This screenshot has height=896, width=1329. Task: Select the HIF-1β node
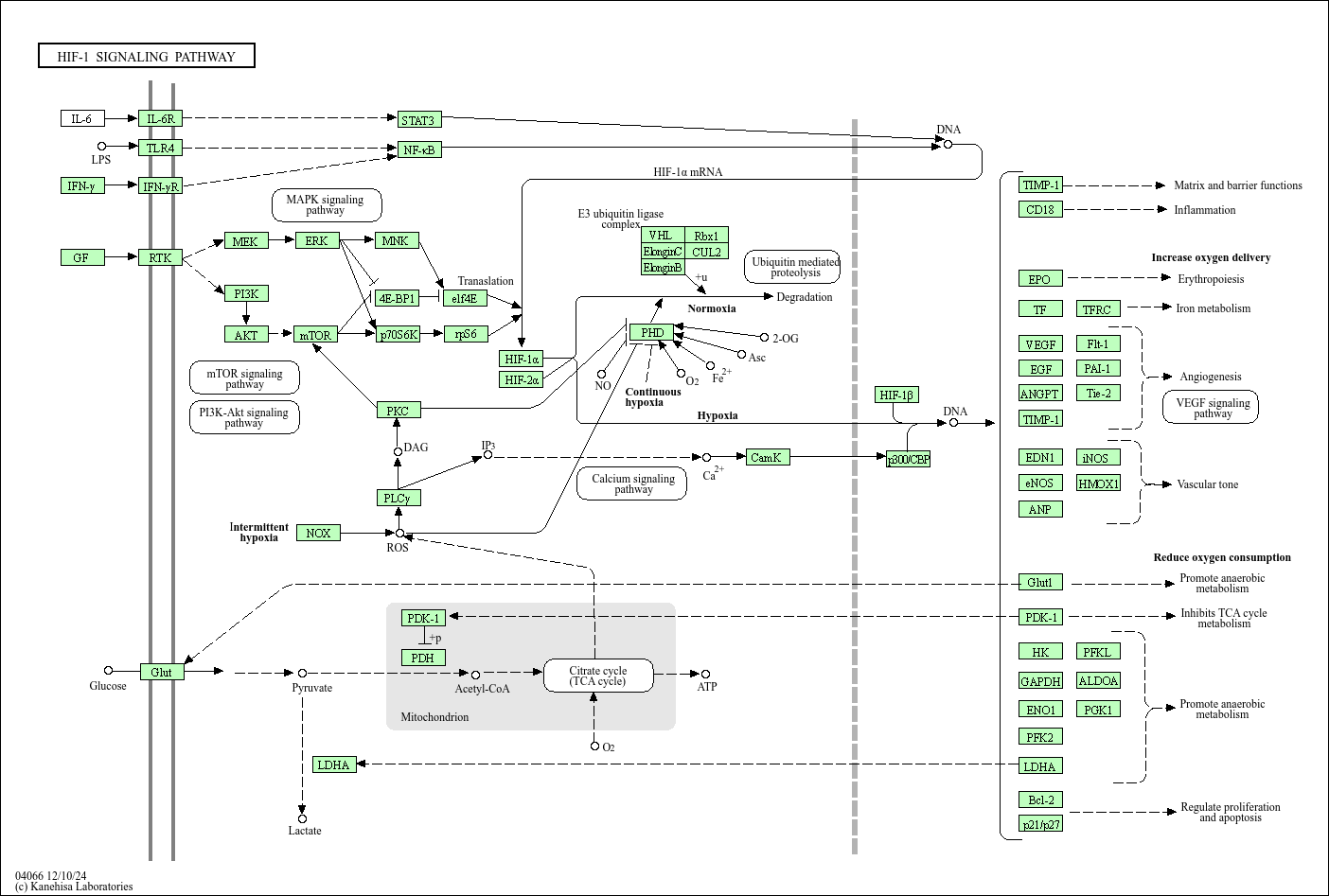coord(895,395)
